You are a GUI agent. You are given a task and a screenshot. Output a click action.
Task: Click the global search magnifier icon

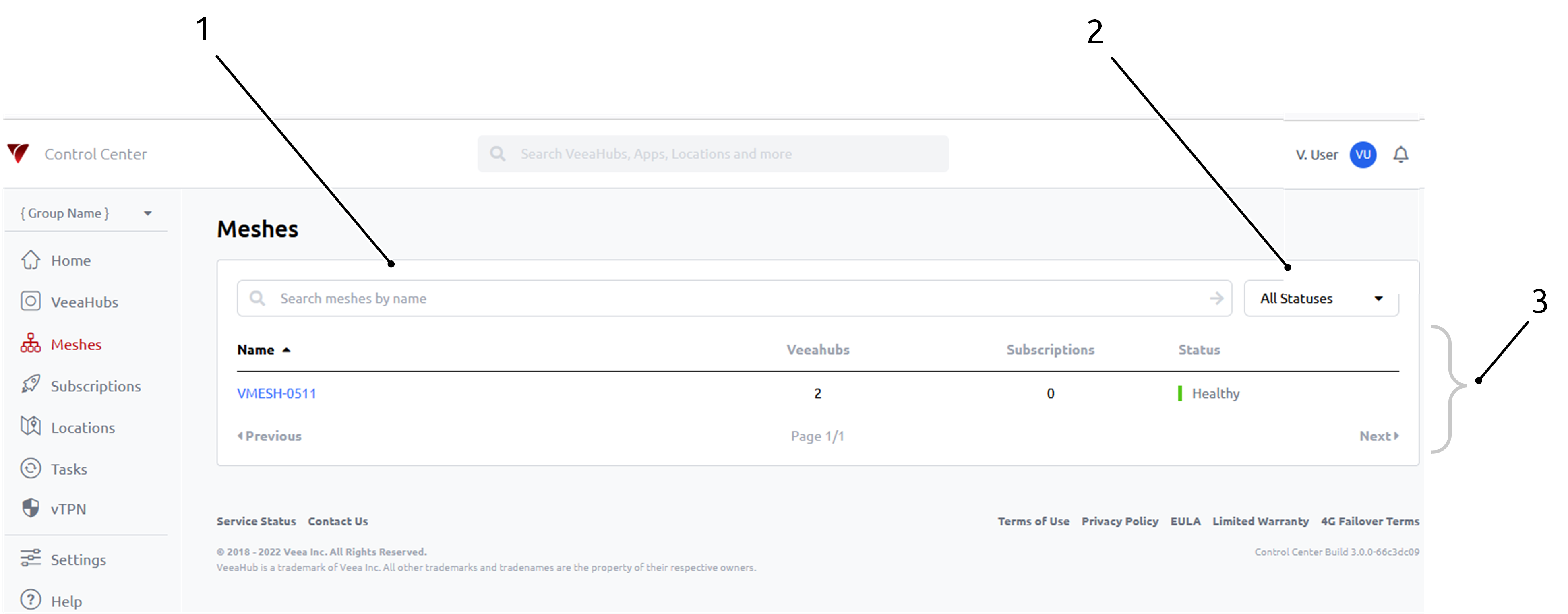497,154
